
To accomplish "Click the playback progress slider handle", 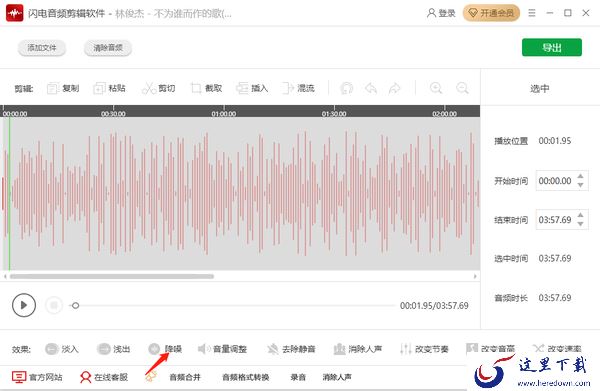I will click(75, 305).
